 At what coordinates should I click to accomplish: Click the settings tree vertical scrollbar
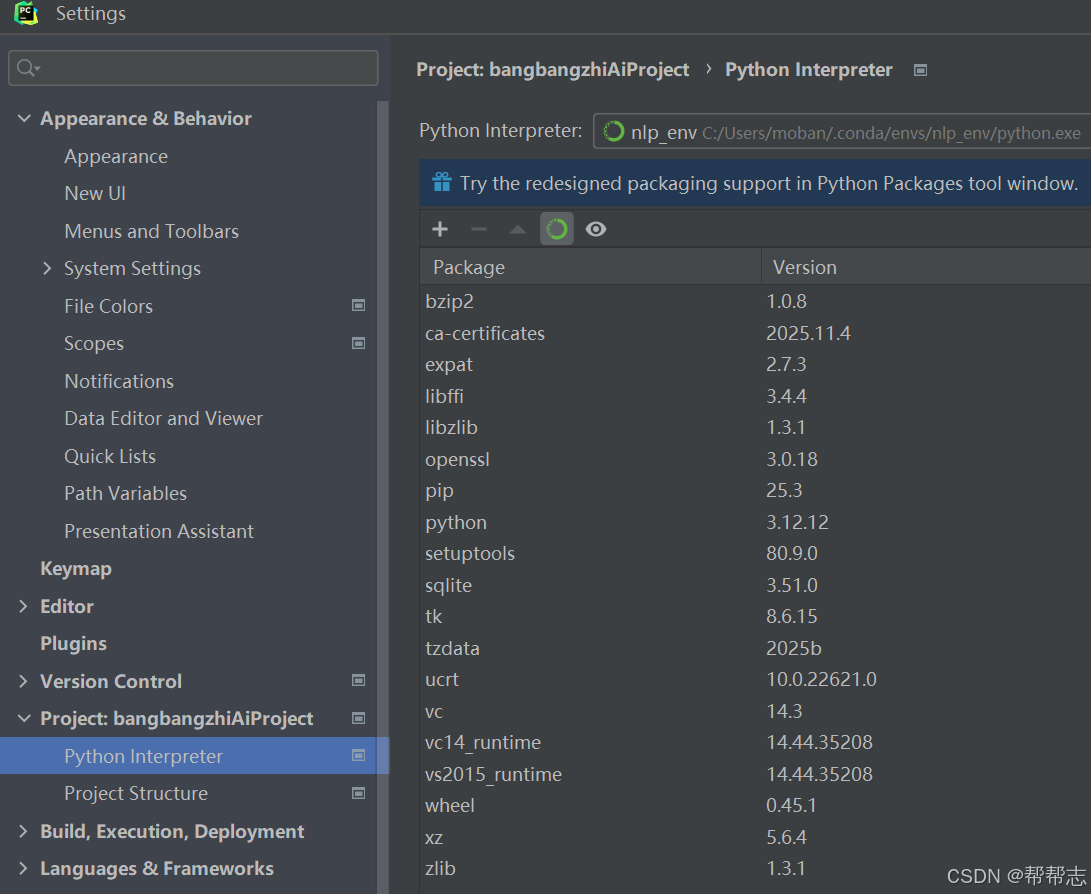tap(382, 497)
